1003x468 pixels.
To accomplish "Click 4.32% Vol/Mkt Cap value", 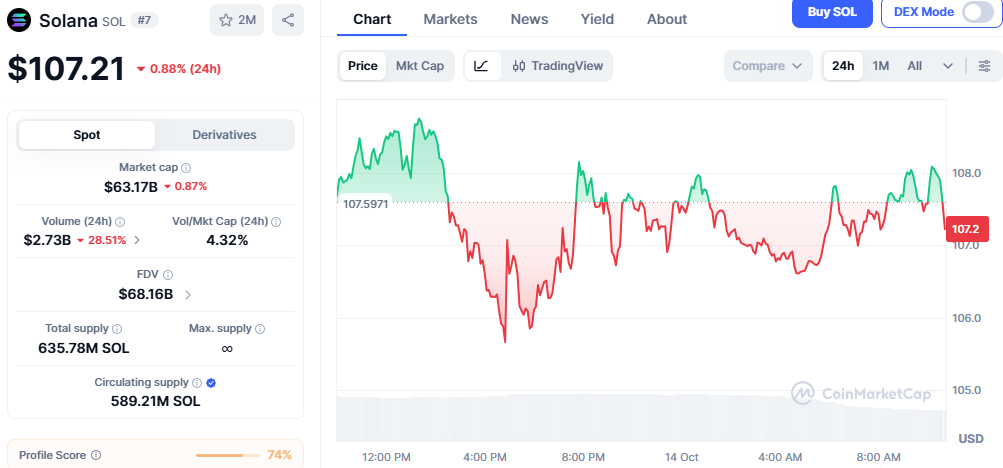I will 226,240.
